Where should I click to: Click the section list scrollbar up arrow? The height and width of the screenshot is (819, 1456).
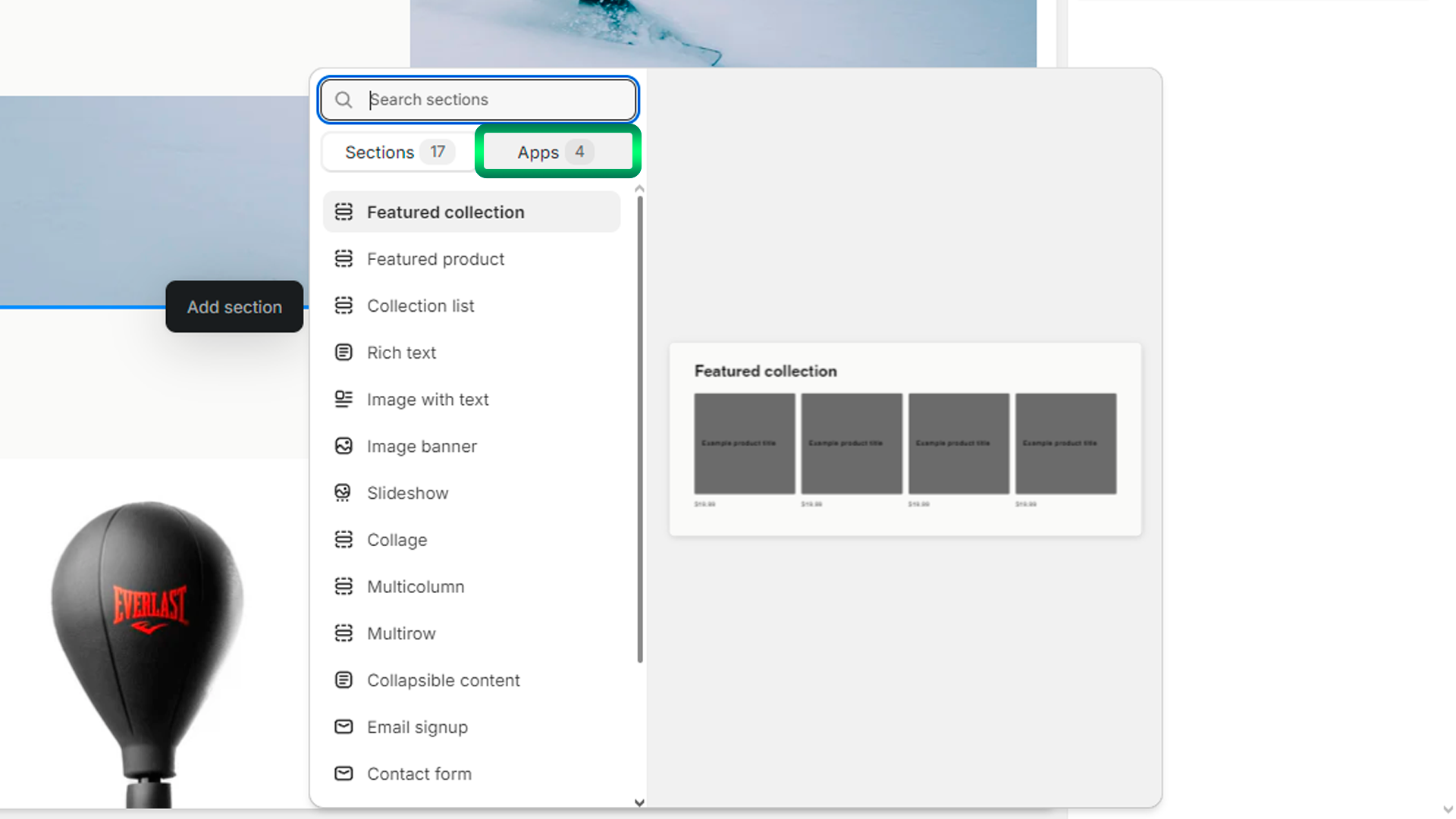pos(639,189)
